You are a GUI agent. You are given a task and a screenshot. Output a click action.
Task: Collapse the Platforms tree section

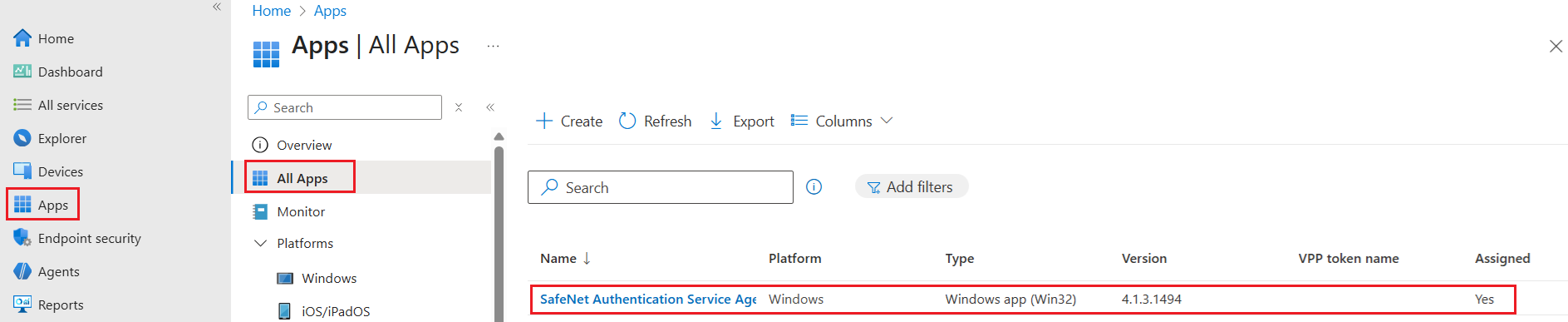(x=260, y=243)
